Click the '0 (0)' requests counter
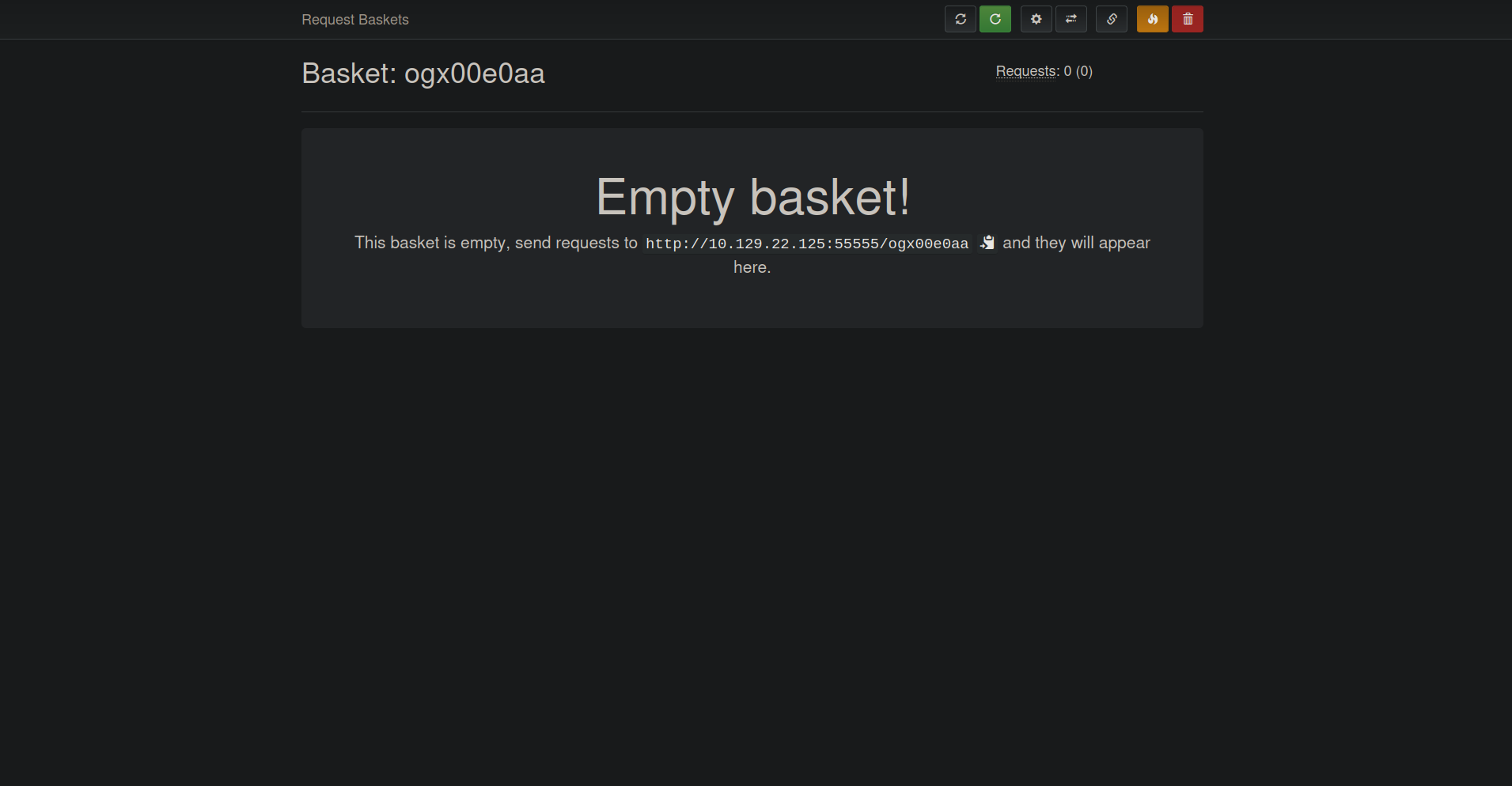The width and height of the screenshot is (1512, 786). [x=1078, y=71]
